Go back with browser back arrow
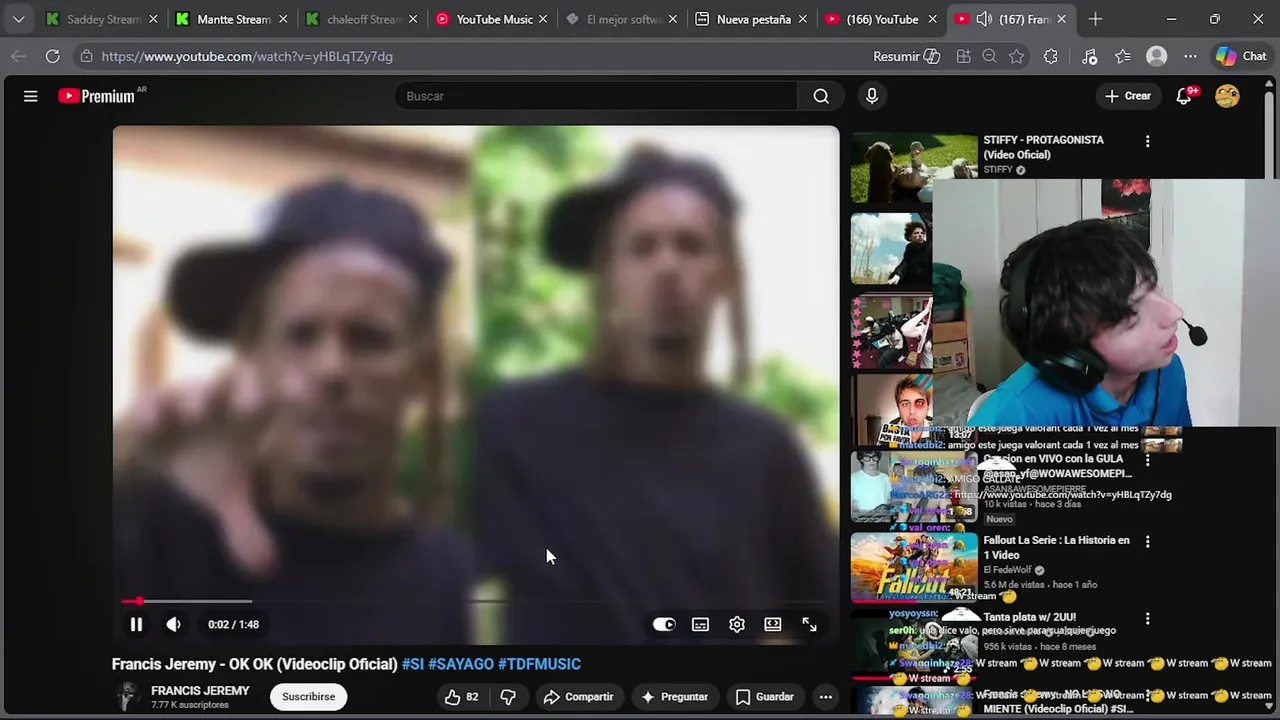The image size is (1280, 720). tap(18, 57)
